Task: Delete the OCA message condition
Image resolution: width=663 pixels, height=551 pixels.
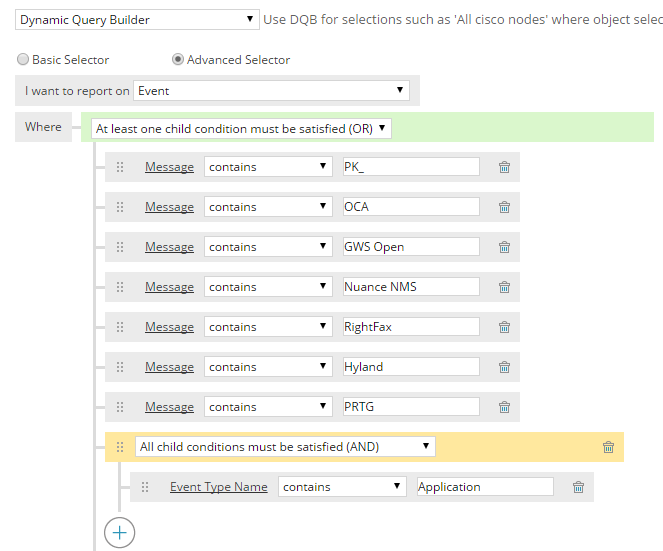Action: (504, 207)
